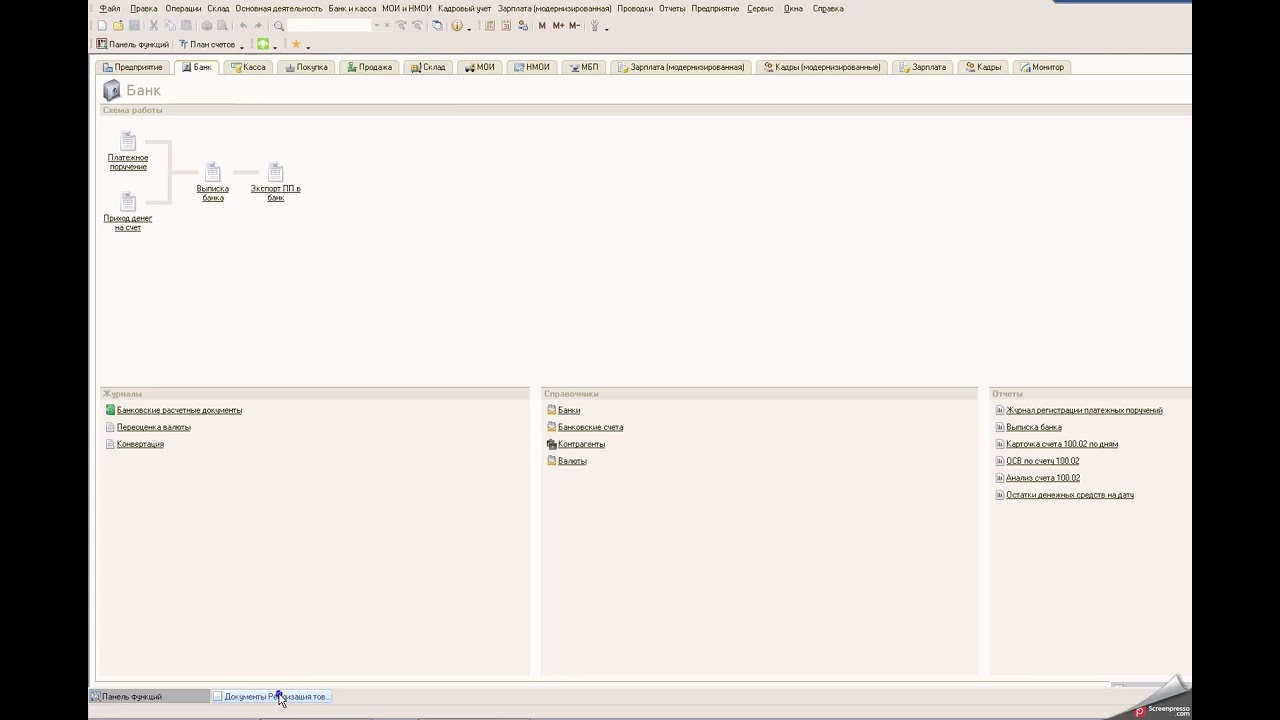Open the Банк и касса menu
Image resolution: width=1280 pixels, height=720 pixels.
pyautogui.click(x=352, y=8)
